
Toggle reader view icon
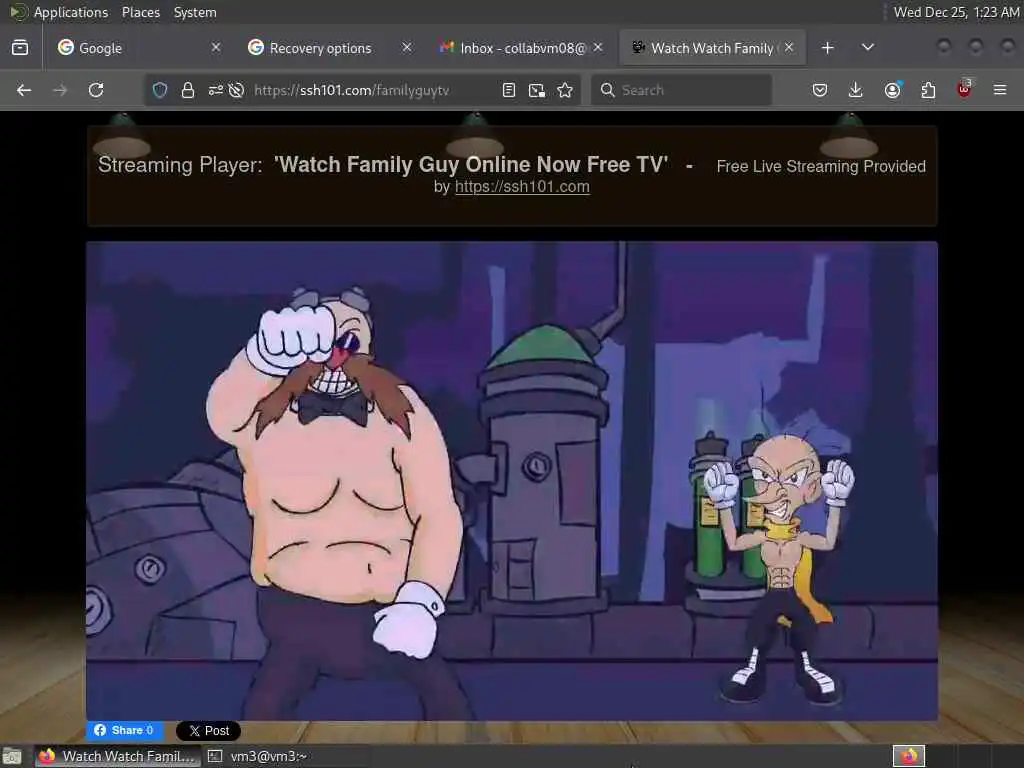[509, 90]
